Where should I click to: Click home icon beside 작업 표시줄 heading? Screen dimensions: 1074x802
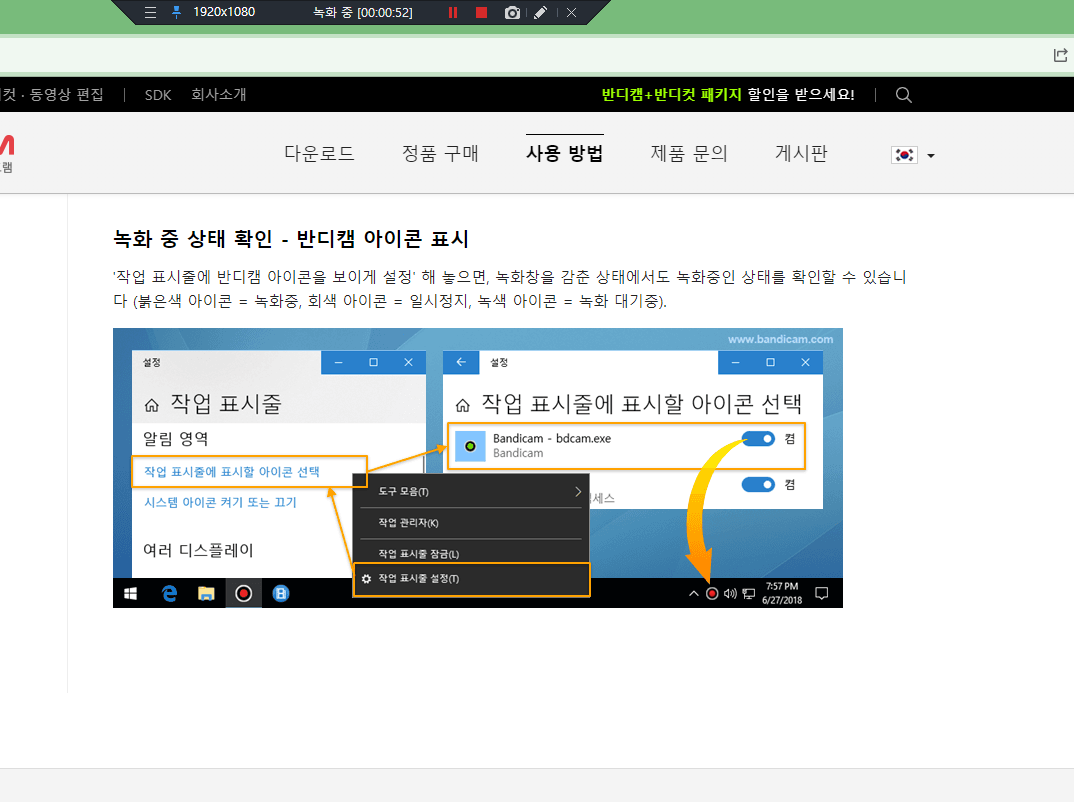[151, 405]
